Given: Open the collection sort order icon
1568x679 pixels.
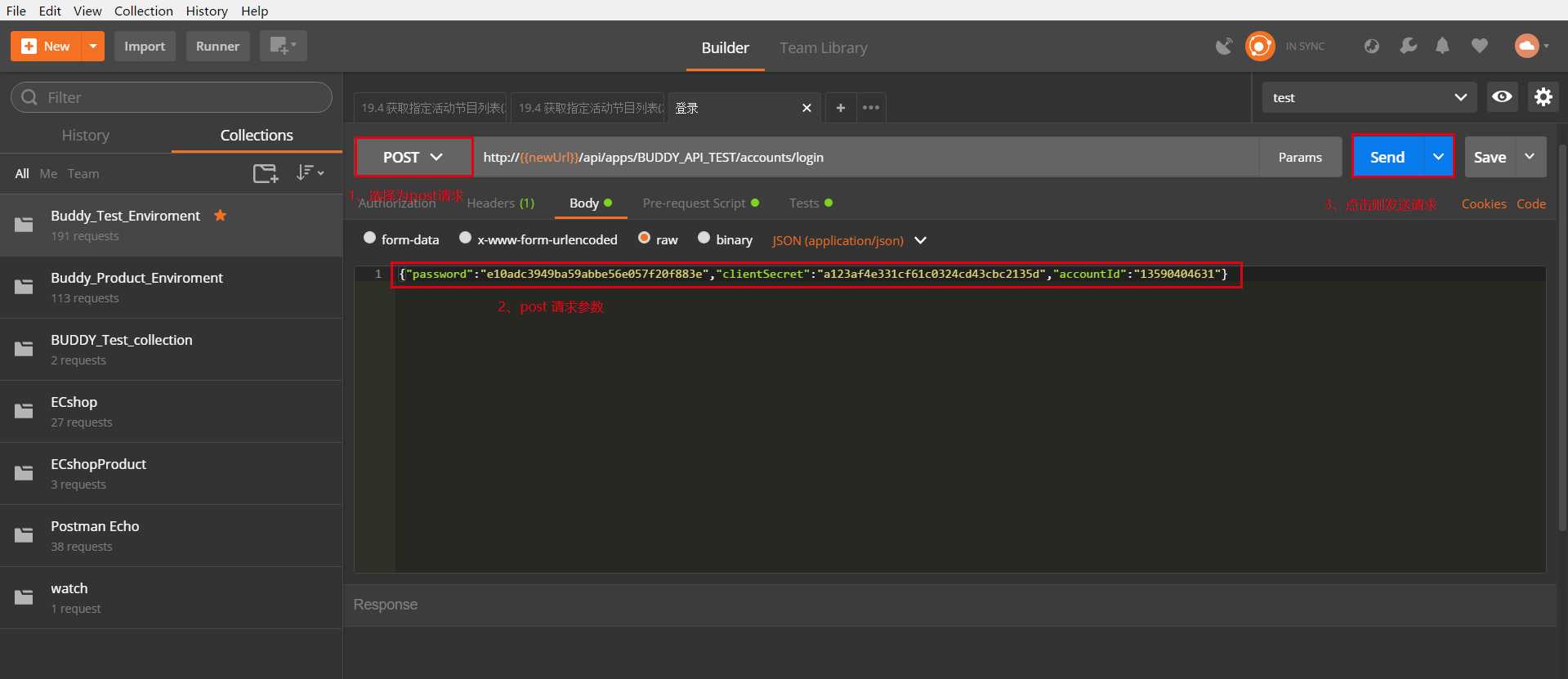Looking at the screenshot, I should tap(310, 172).
